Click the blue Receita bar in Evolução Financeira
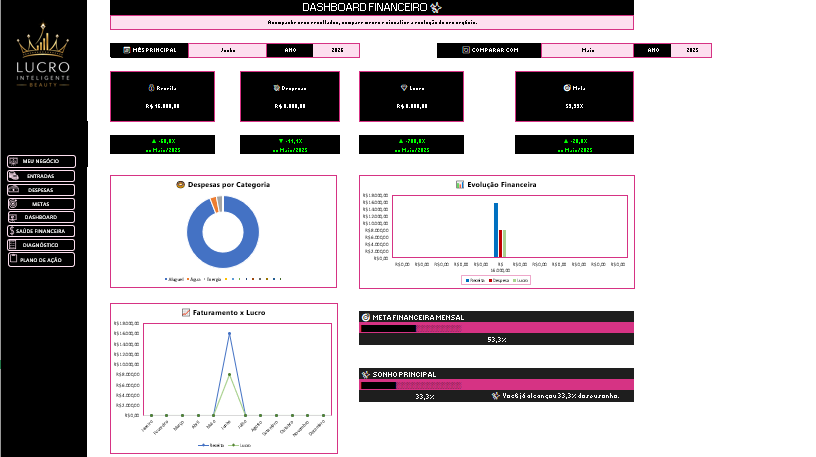 coord(496,230)
